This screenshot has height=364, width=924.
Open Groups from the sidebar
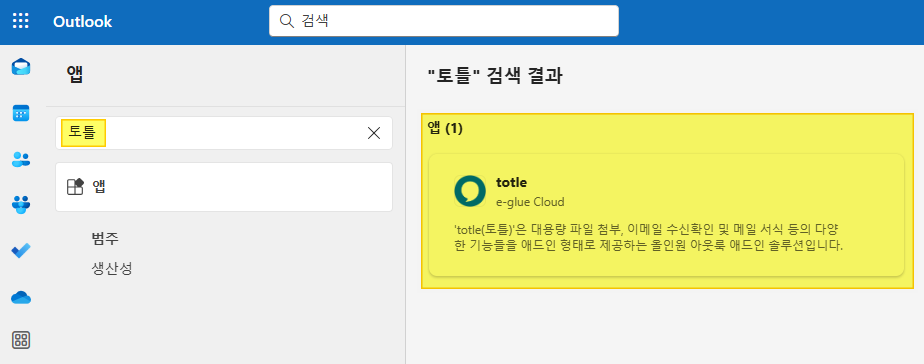point(21,205)
